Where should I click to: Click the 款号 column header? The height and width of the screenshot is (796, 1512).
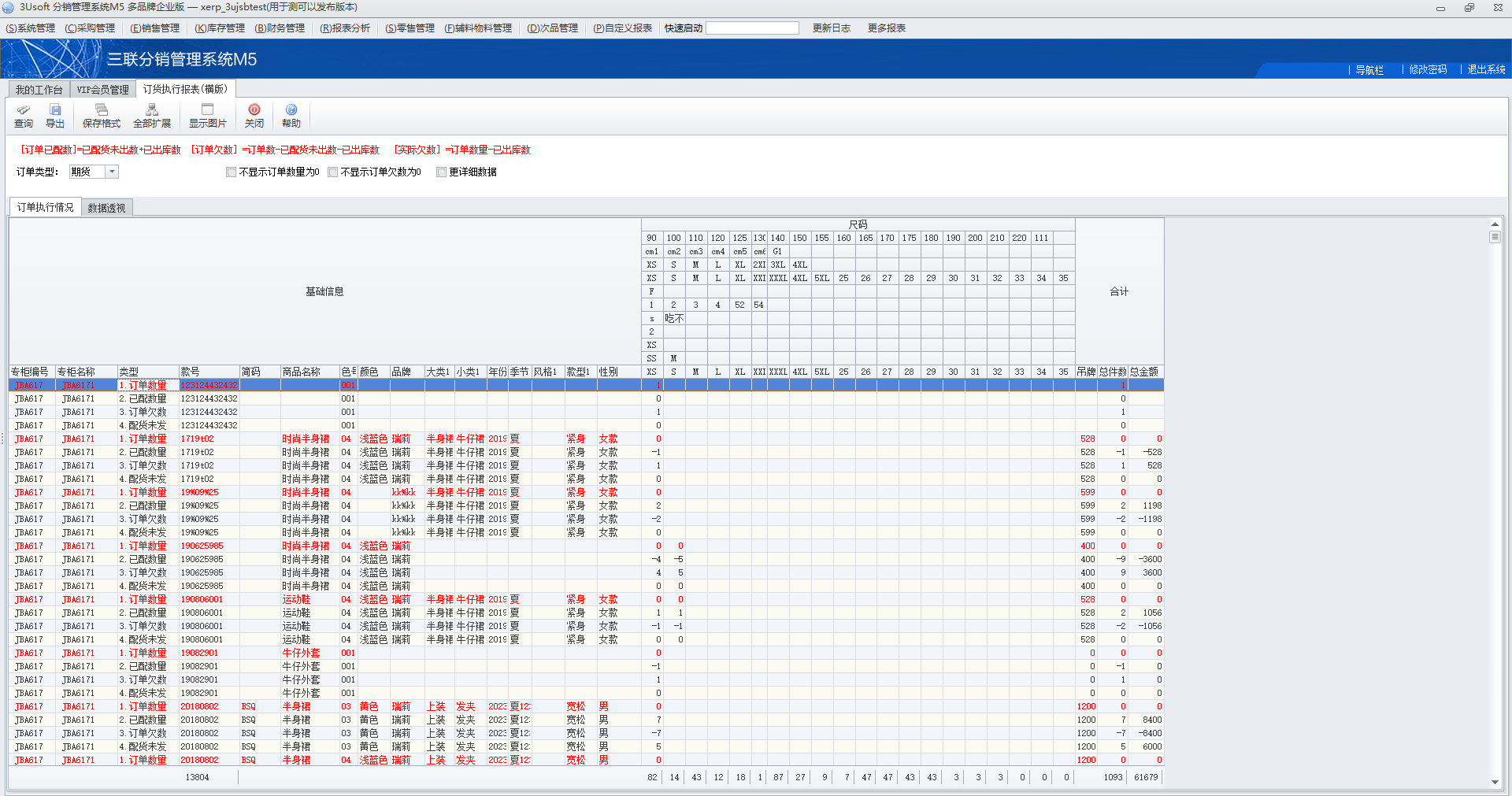(x=209, y=372)
